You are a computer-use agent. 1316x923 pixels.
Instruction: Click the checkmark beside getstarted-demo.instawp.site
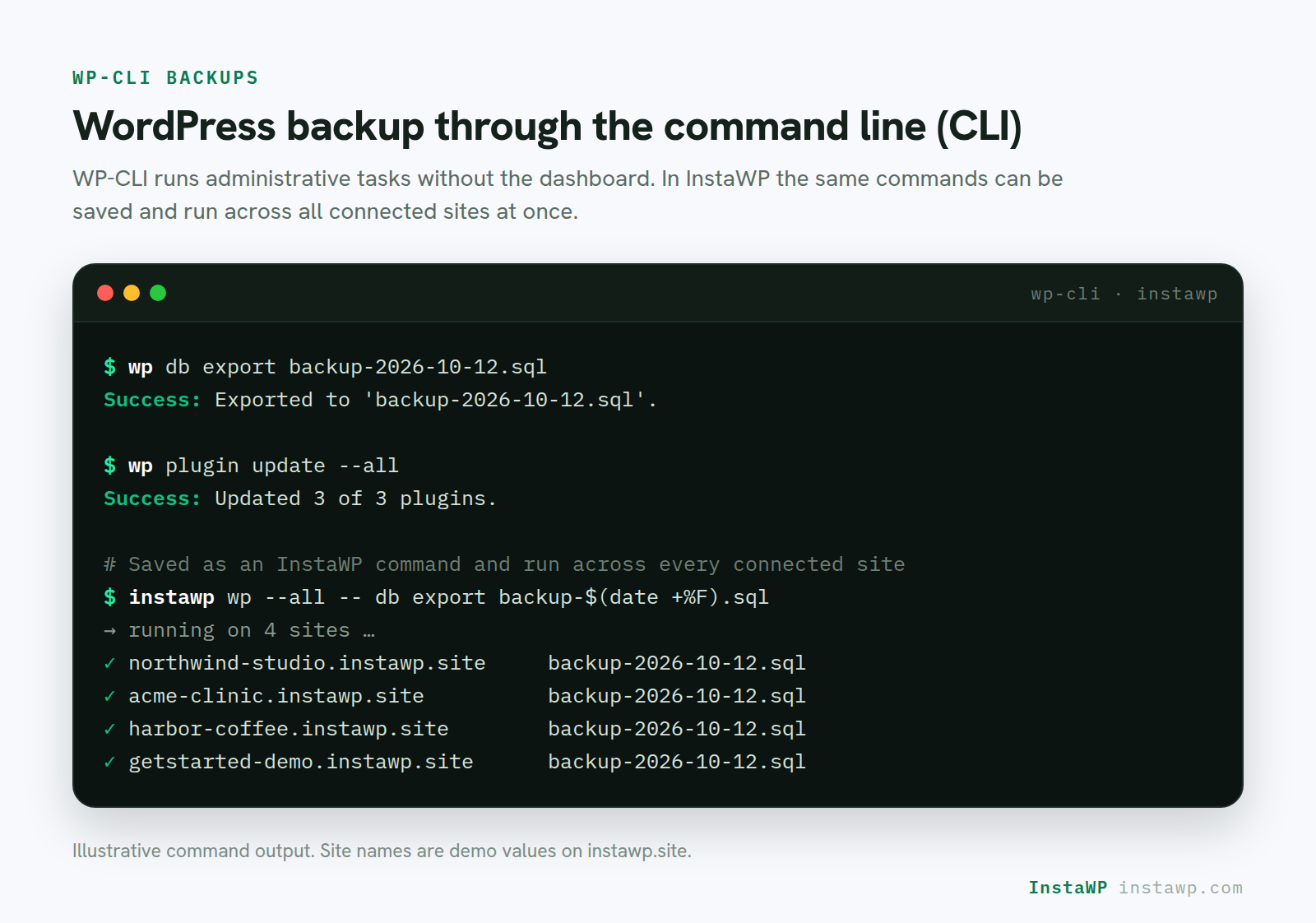(x=109, y=762)
